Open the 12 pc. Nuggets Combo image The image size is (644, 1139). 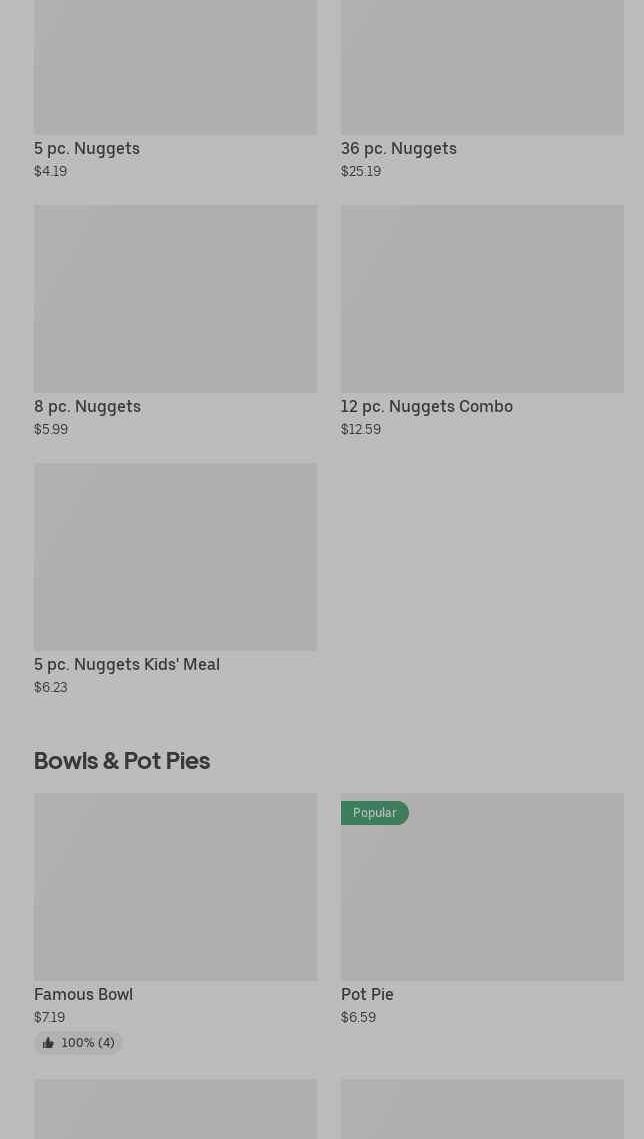(482, 299)
